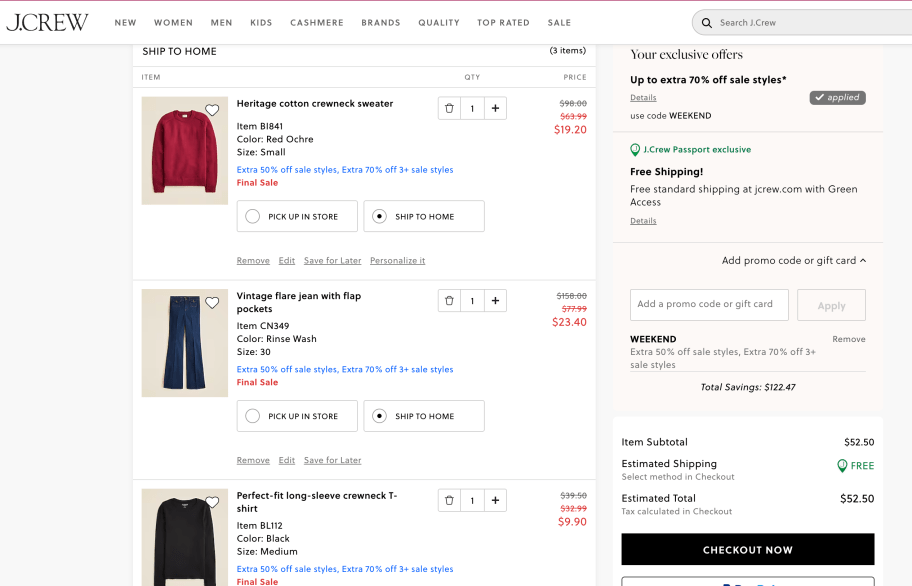Open the flare jean product thumbnail
Viewport: 912px width, 586px height.
tap(185, 343)
